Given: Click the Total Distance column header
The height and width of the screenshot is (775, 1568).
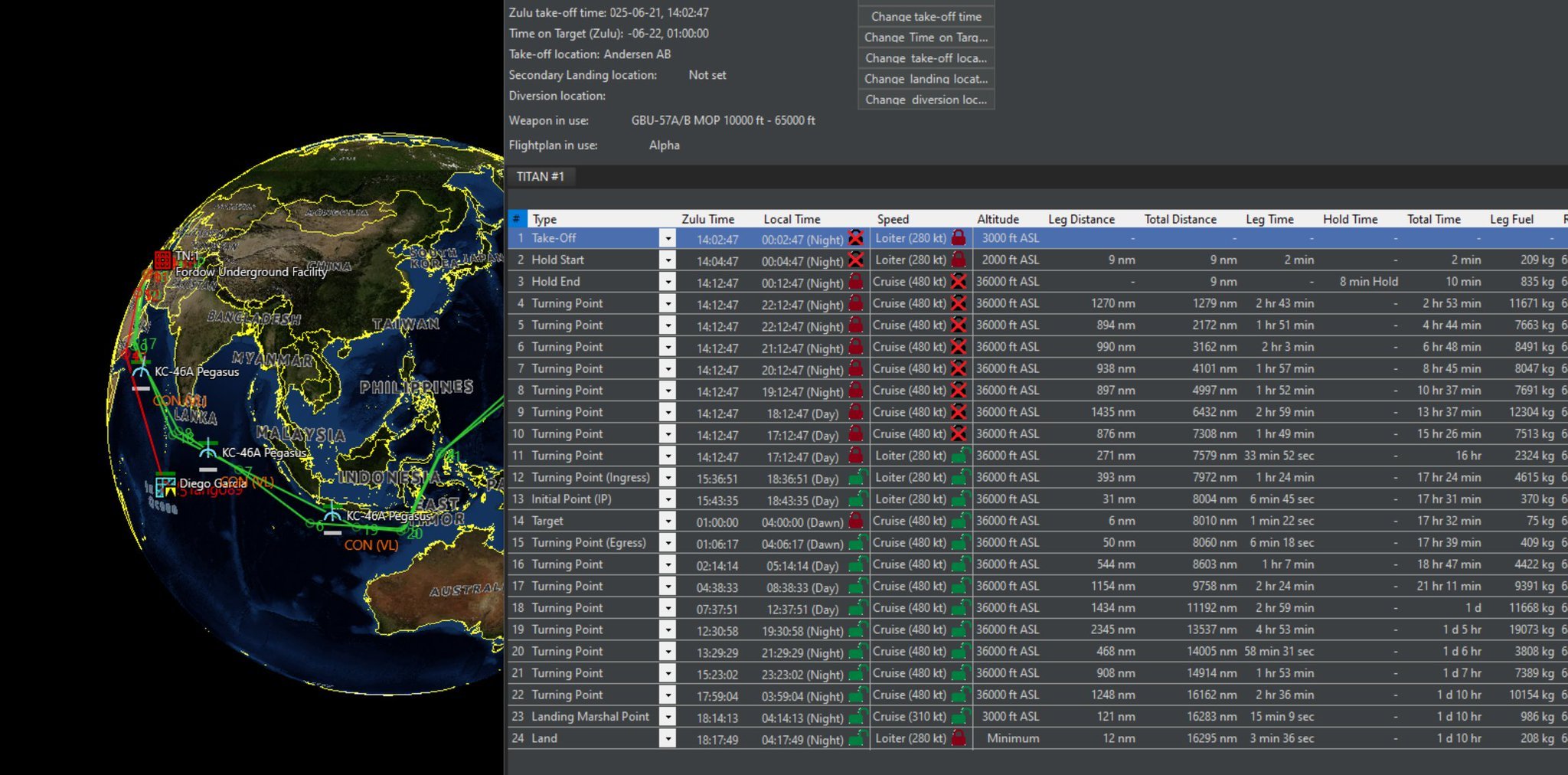Looking at the screenshot, I should (x=1180, y=219).
